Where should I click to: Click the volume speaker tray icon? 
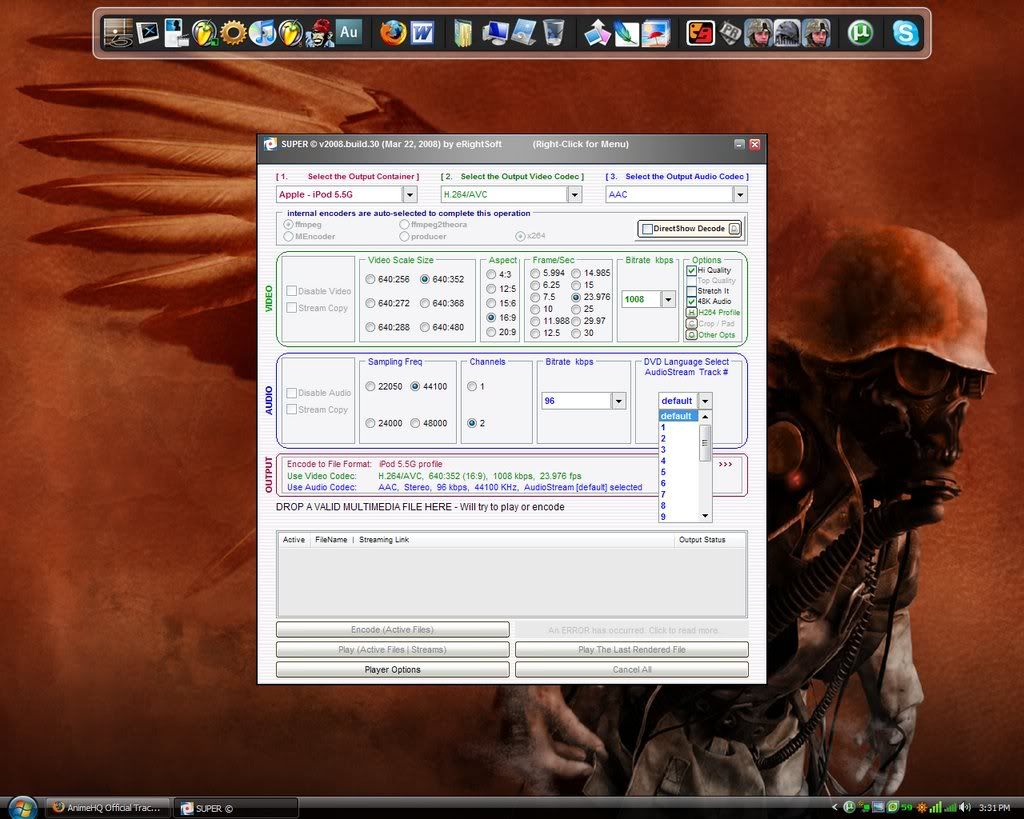[966, 808]
